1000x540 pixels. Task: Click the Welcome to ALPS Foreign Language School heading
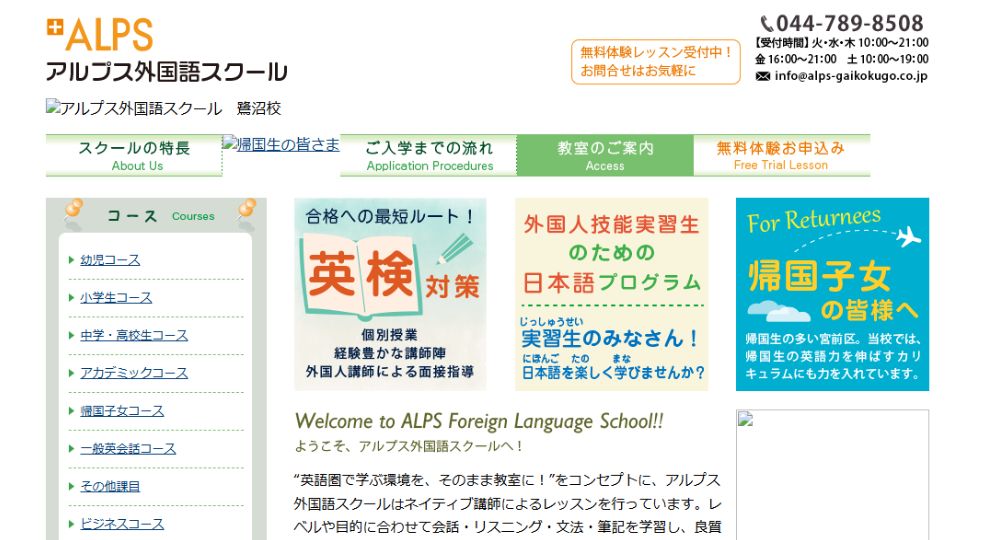pyautogui.click(x=479, y=421)
